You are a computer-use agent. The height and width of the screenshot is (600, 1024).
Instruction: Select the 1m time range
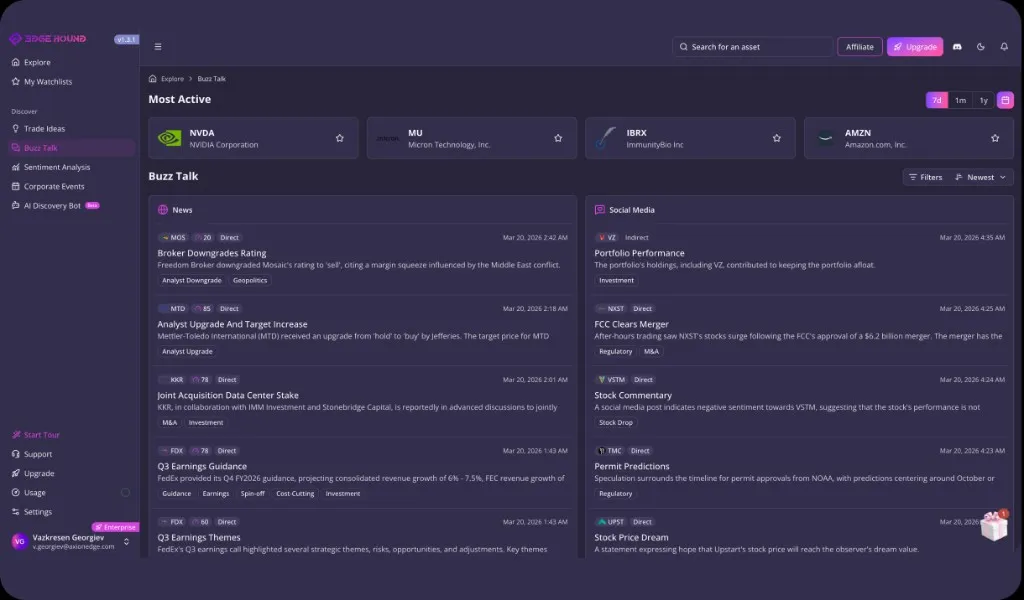pyautogui.click(x=959, y=100)
